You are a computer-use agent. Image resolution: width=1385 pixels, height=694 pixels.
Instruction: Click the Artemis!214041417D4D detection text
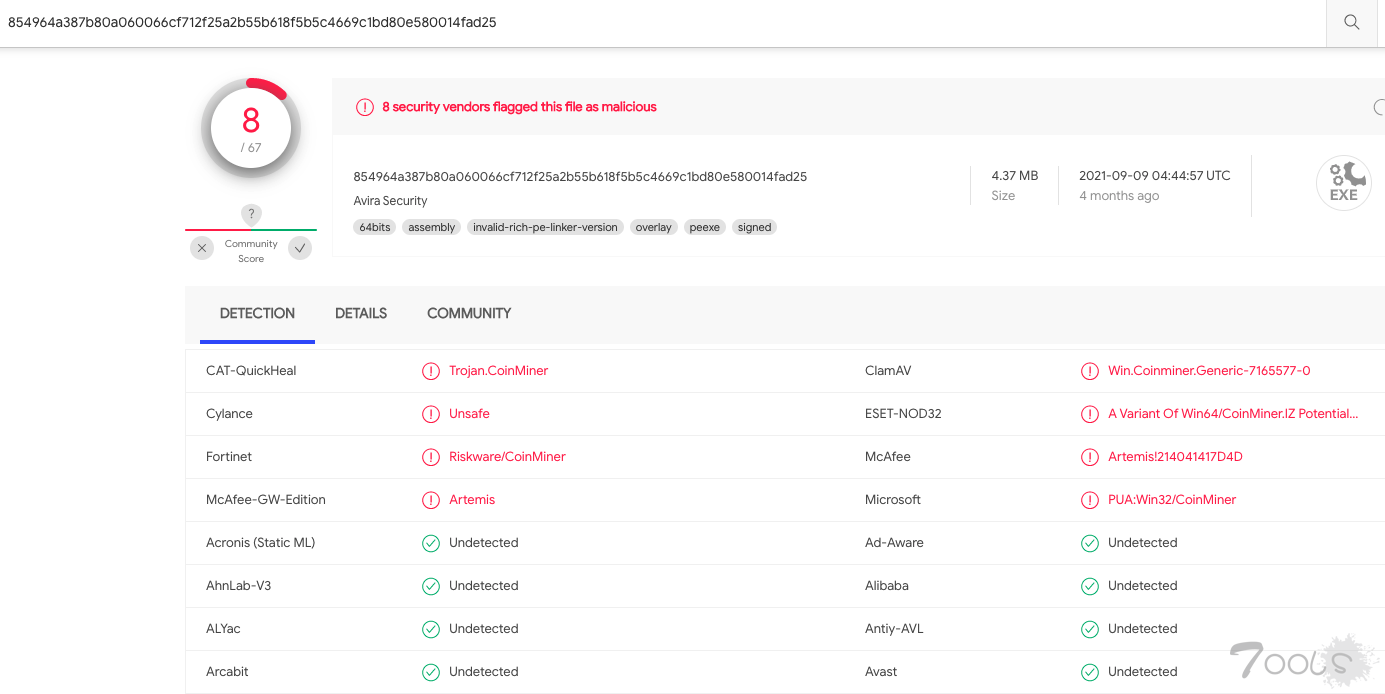click(1175, 456)
